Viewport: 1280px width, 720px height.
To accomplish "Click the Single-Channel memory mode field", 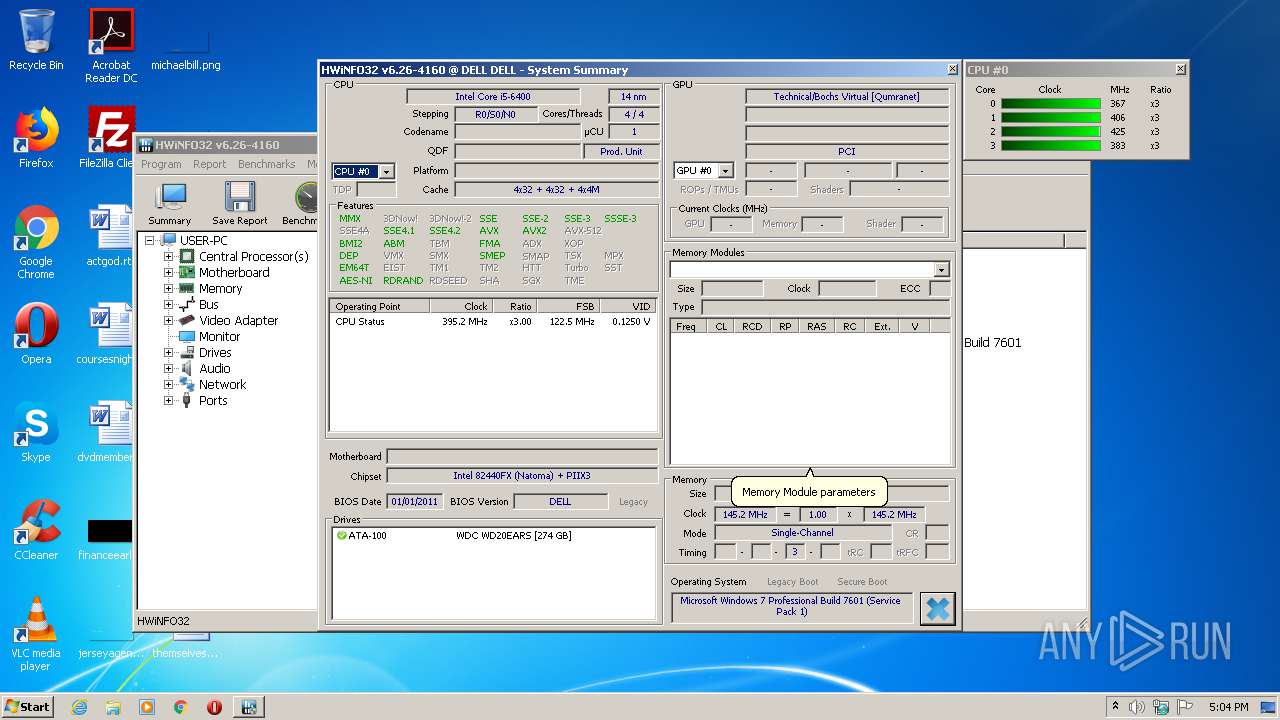I will [x=802, y=533].
